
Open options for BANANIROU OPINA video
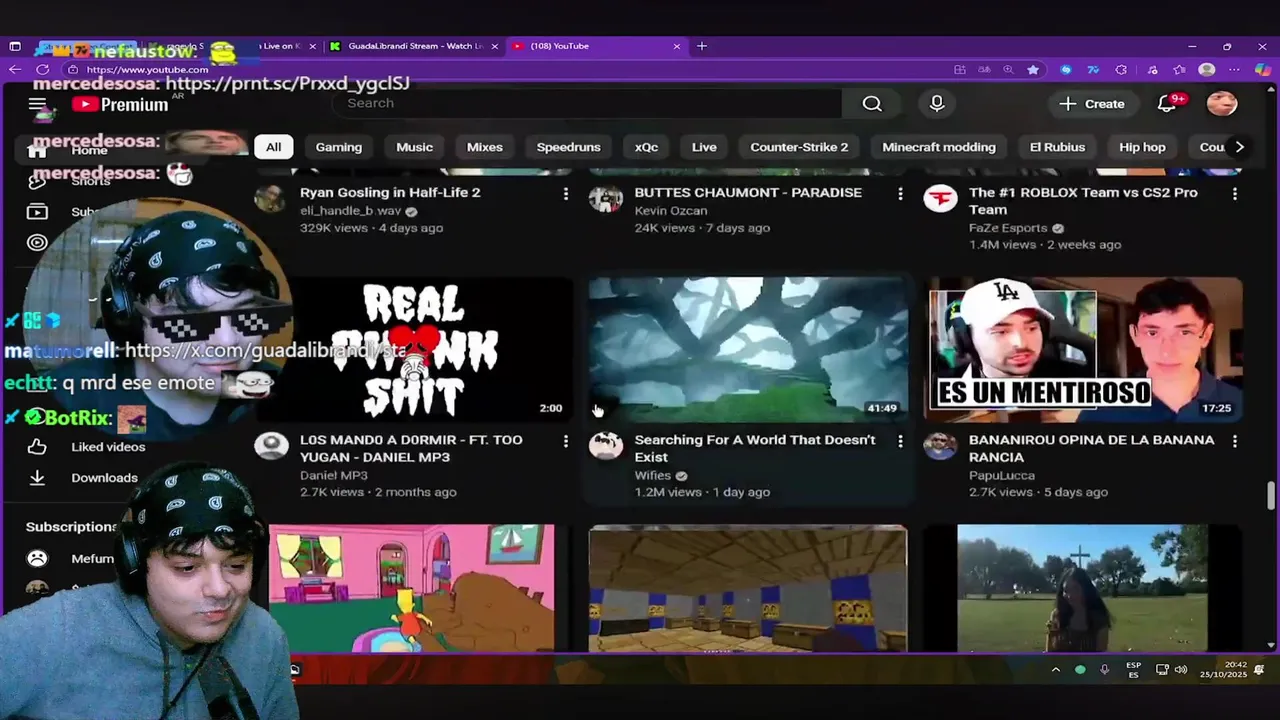[x=1235, y=441]
